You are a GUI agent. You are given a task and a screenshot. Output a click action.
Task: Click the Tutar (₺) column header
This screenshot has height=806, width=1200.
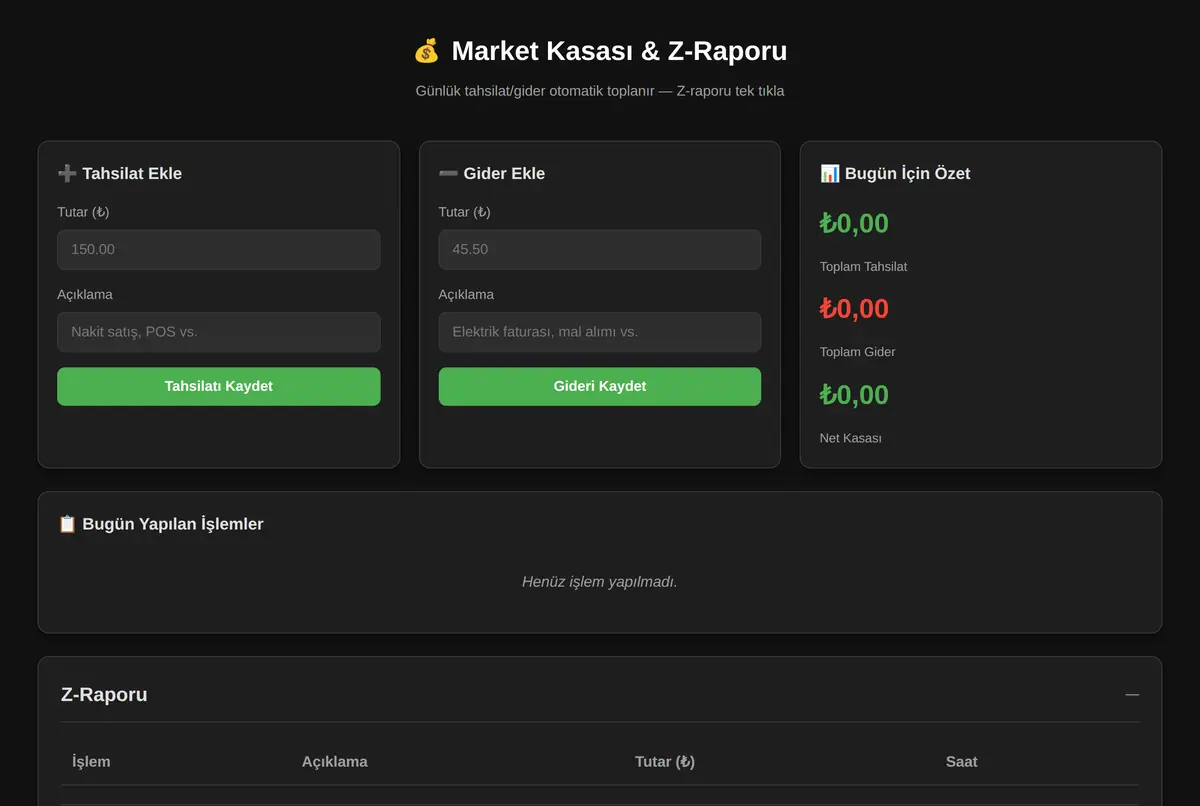[665, 762]
